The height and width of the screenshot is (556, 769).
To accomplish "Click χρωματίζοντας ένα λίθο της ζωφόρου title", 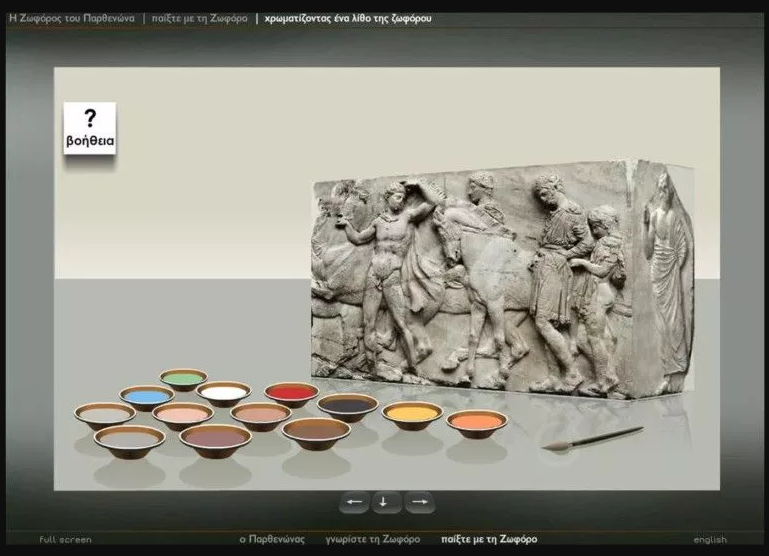I will 348,18.
